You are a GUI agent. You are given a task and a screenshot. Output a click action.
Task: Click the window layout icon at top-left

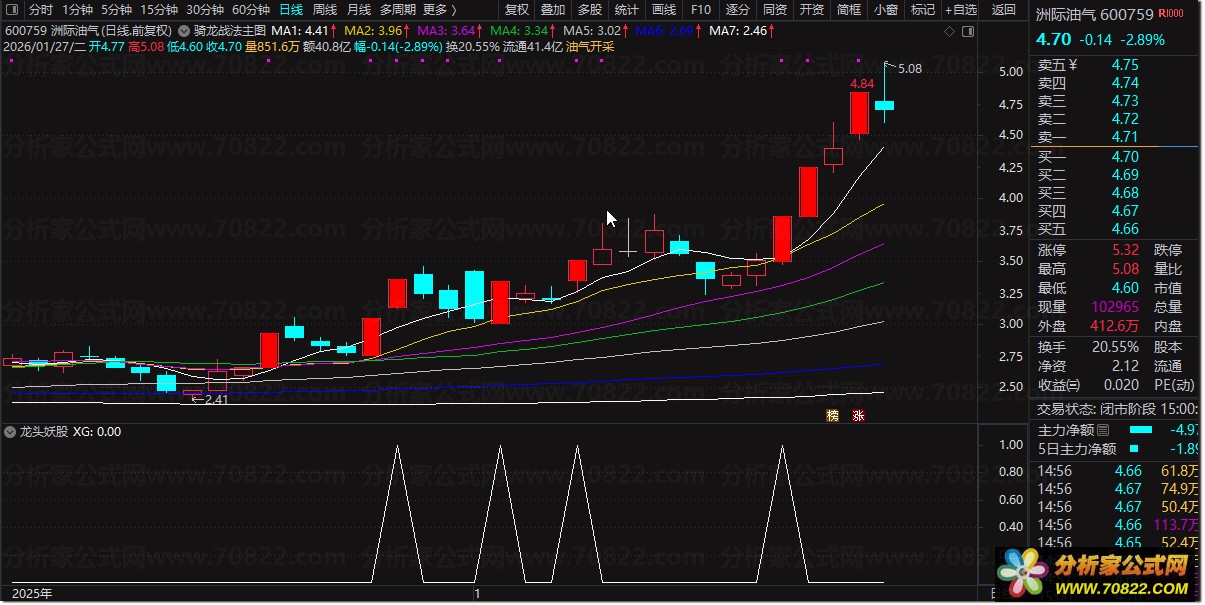click(x=11, y=10)
